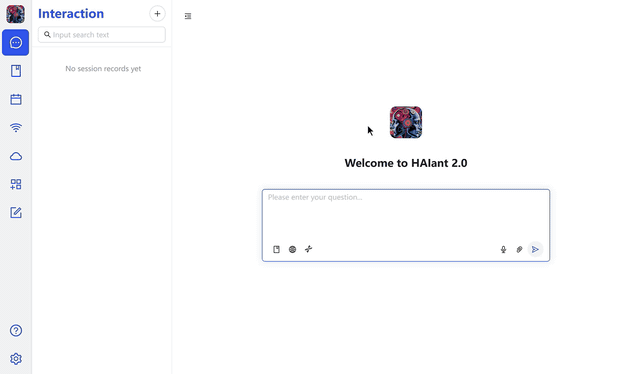Attach a file with paperclip icon
The width and height of the screenshot is (640, 374).
(x=519, y=249)
